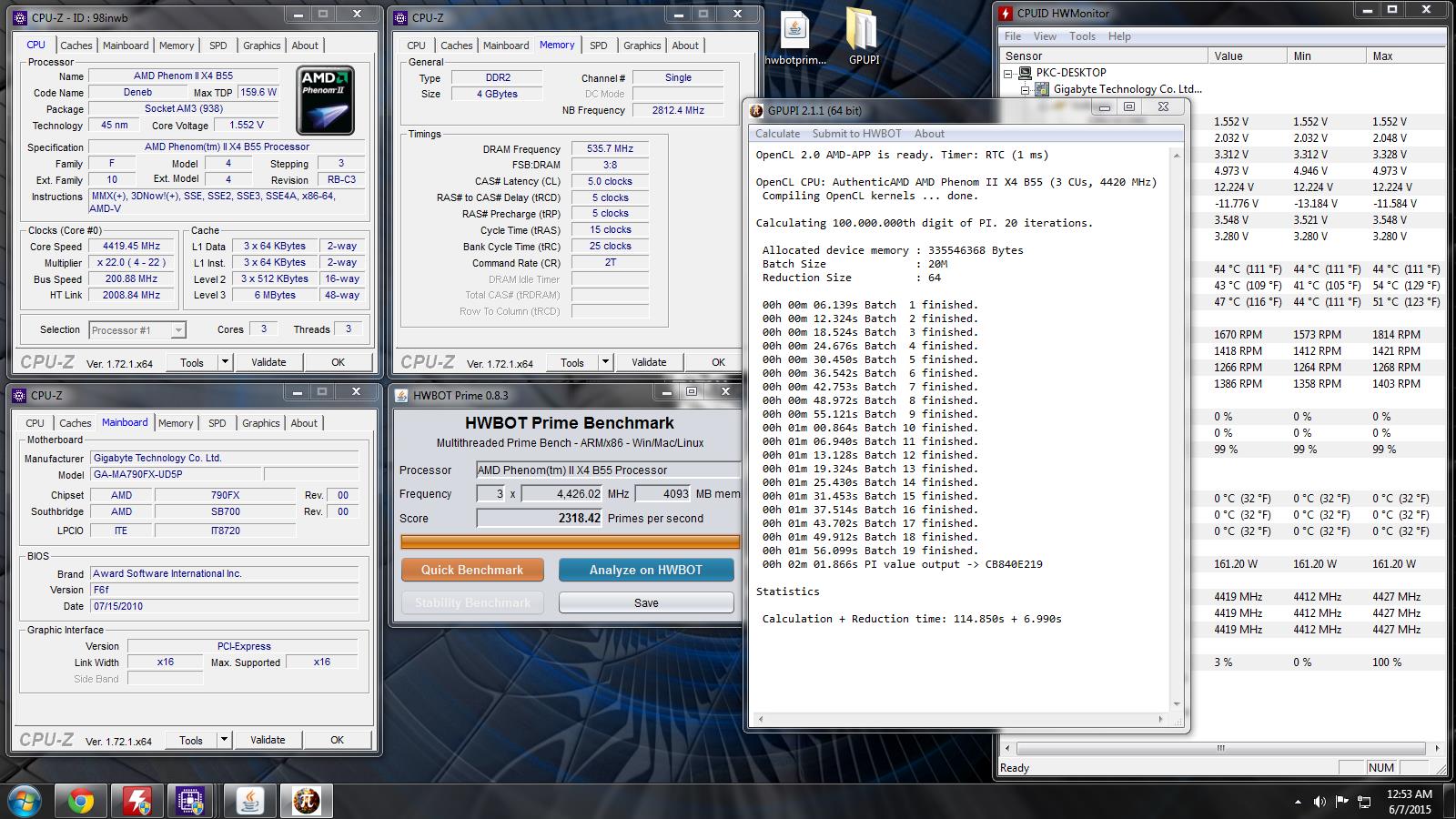Viewport: 1456px width, 819px height.
Task: Open SPD tab in CPU-Z Memory window
Action: (598, 45)
